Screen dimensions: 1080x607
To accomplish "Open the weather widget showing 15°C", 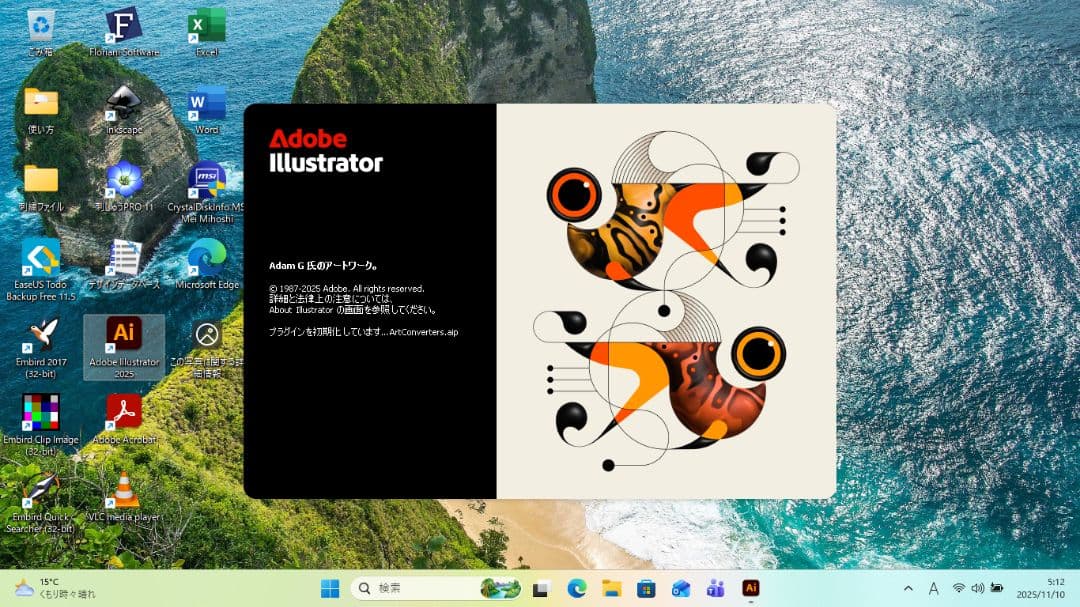I will [55, 588].
